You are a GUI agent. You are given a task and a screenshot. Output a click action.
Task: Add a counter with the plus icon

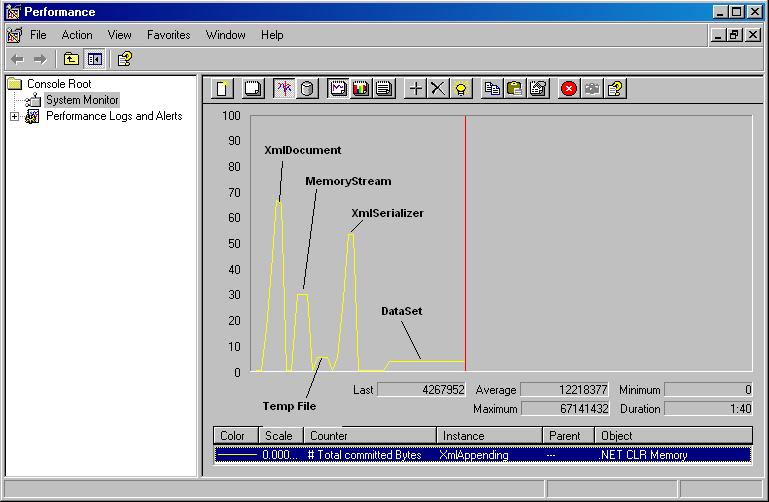coord(415,89)
